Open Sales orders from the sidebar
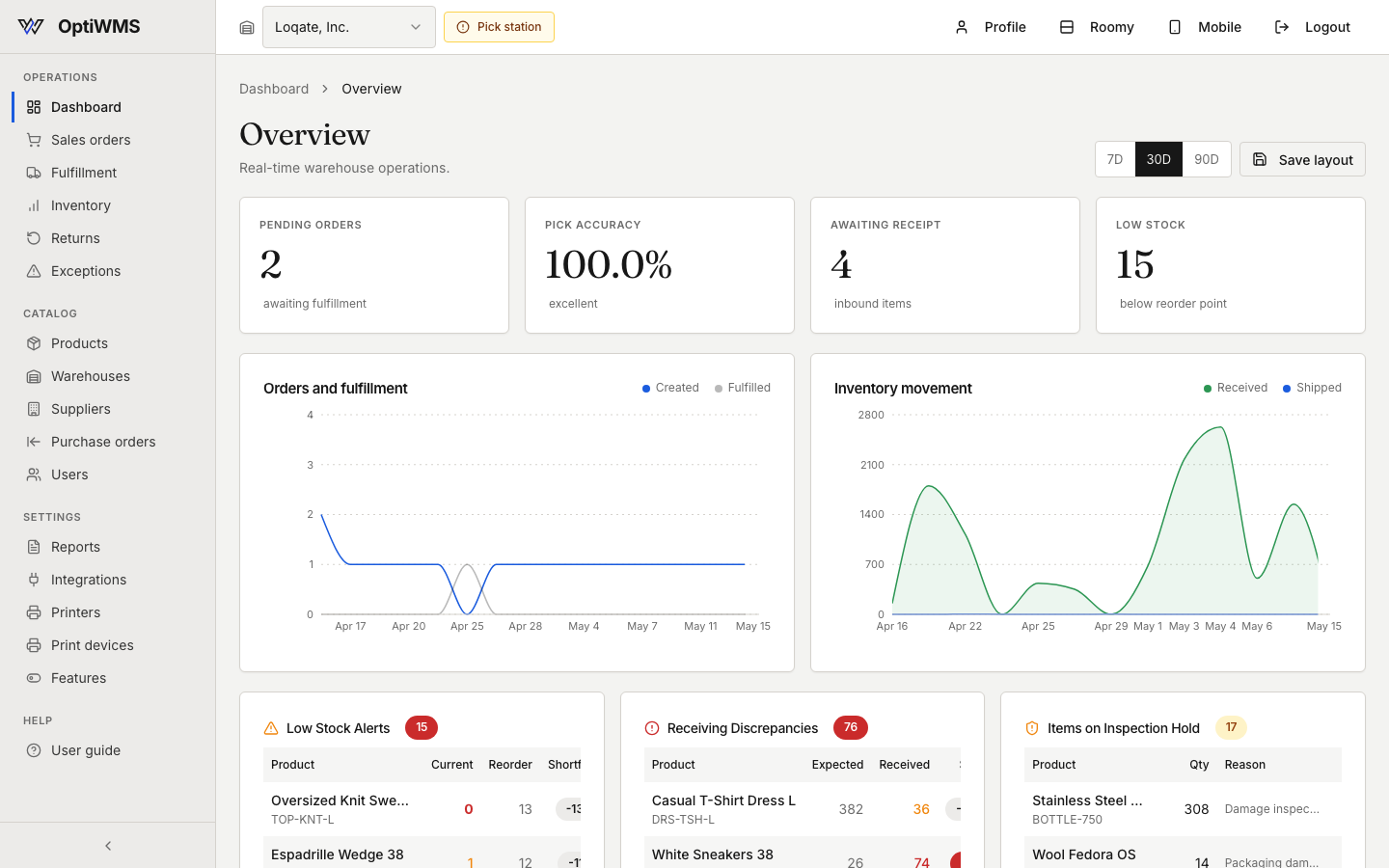The image size is (1389, 868). pos(108,140)
